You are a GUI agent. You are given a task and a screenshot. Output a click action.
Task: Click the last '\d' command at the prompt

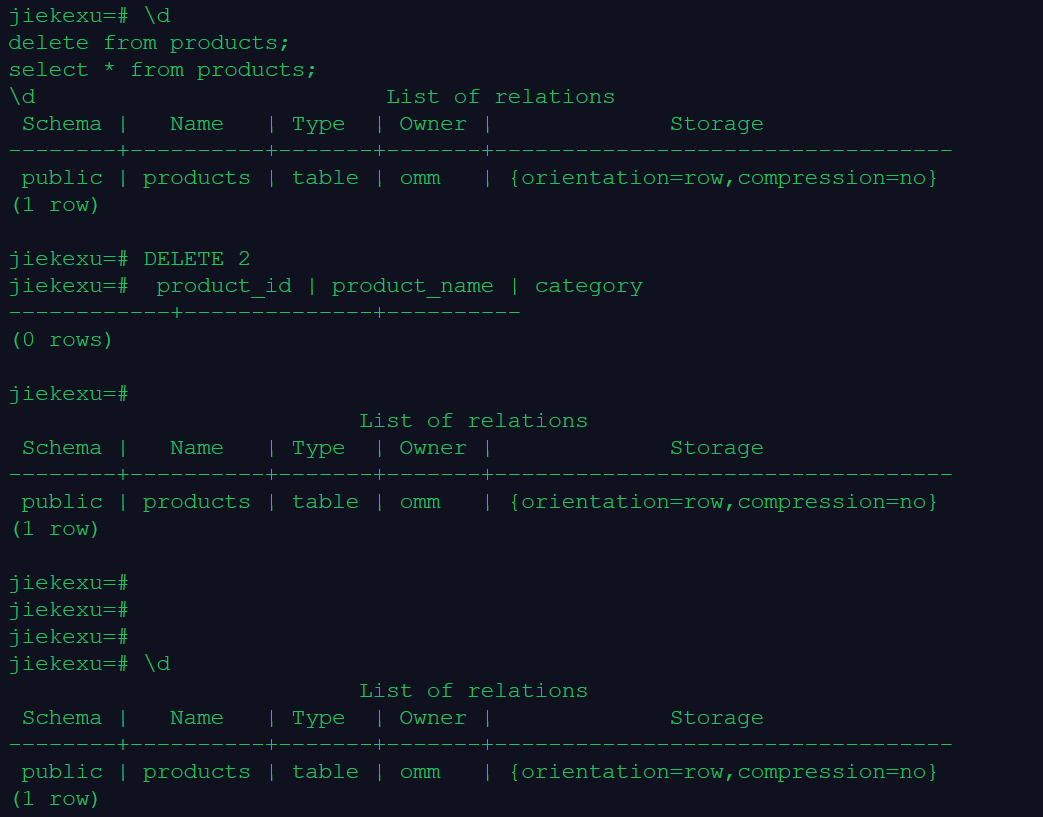coord(157,664)
